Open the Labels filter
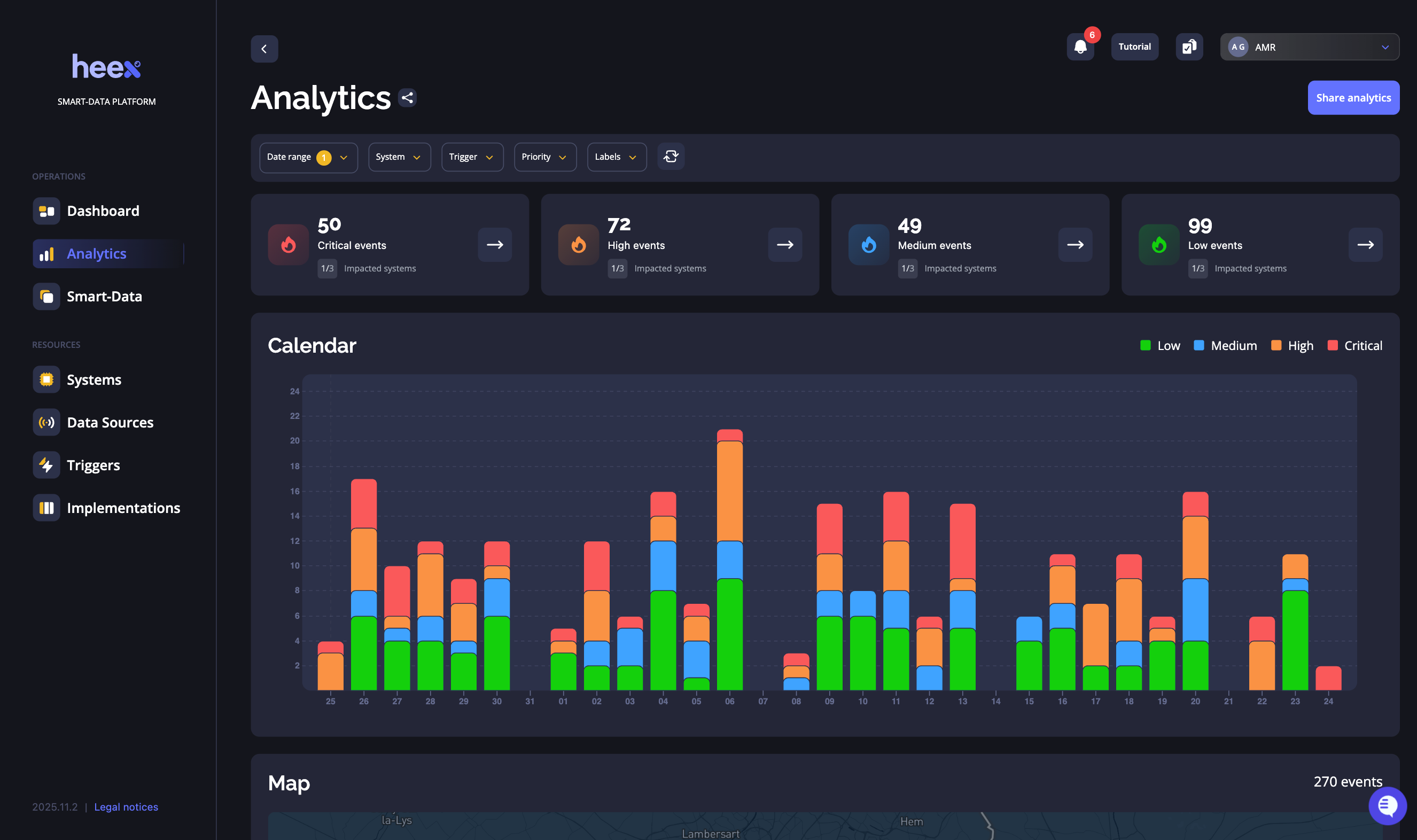The width and height of the screenshot is (1417, 840). pos(616,157)
